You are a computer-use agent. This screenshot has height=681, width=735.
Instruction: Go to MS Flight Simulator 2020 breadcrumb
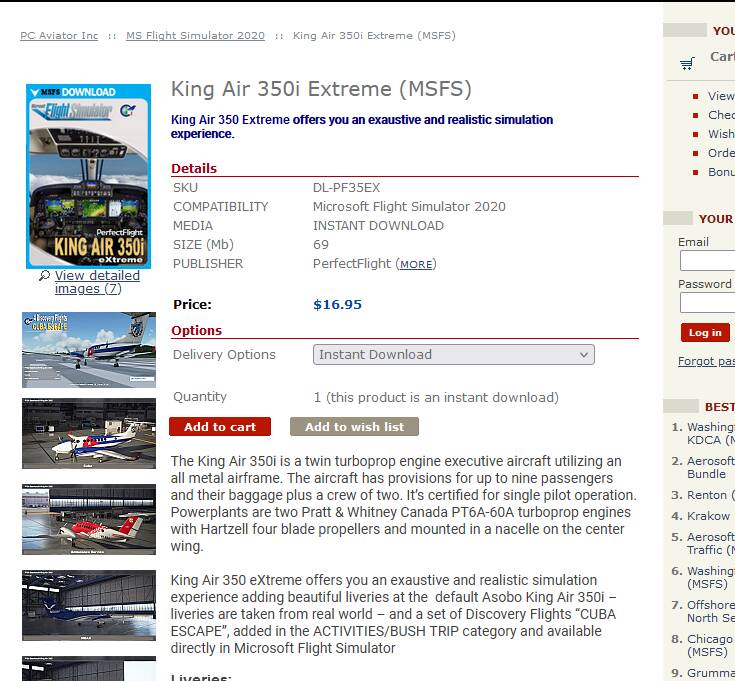195,36
